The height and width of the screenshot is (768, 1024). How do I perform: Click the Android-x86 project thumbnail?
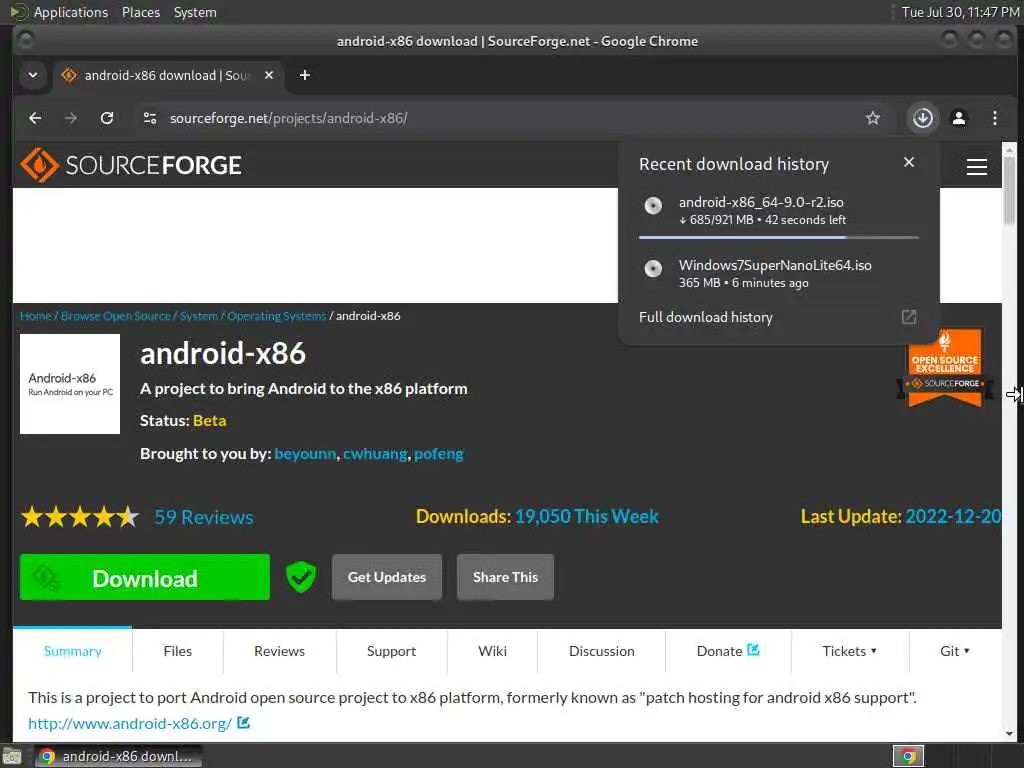(x=70, y=384)
